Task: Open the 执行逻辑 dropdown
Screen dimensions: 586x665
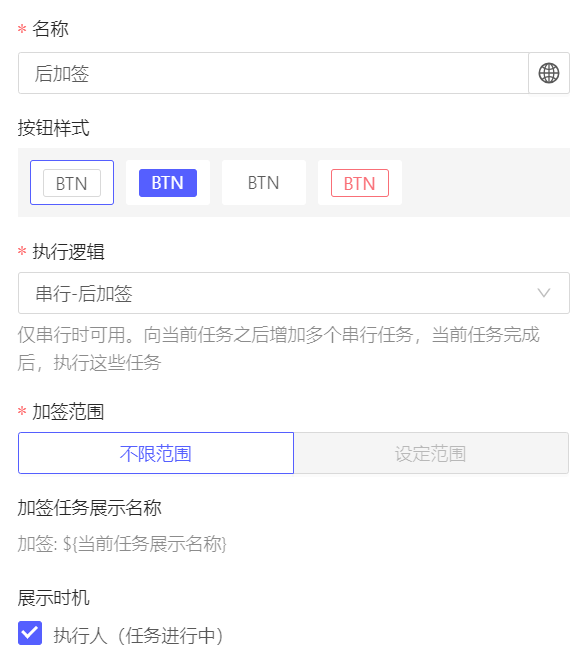Action: pos(293,293)
